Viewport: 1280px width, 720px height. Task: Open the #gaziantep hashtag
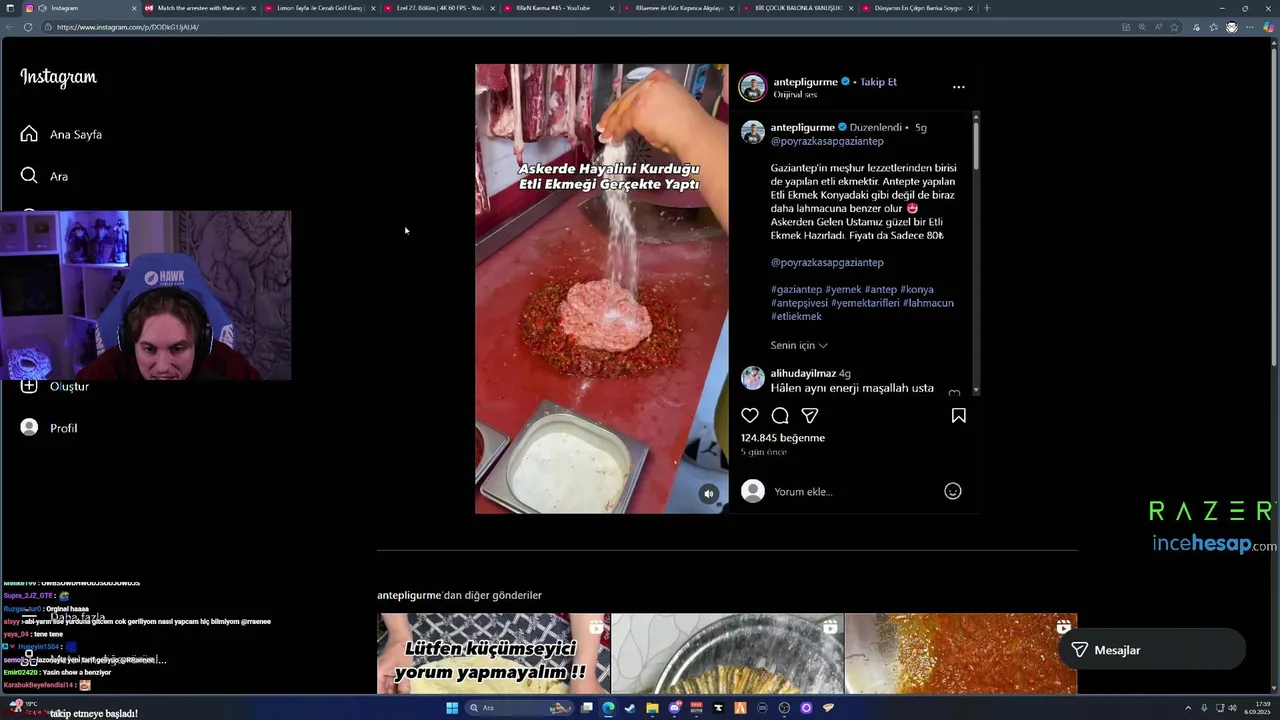point(796,289)
